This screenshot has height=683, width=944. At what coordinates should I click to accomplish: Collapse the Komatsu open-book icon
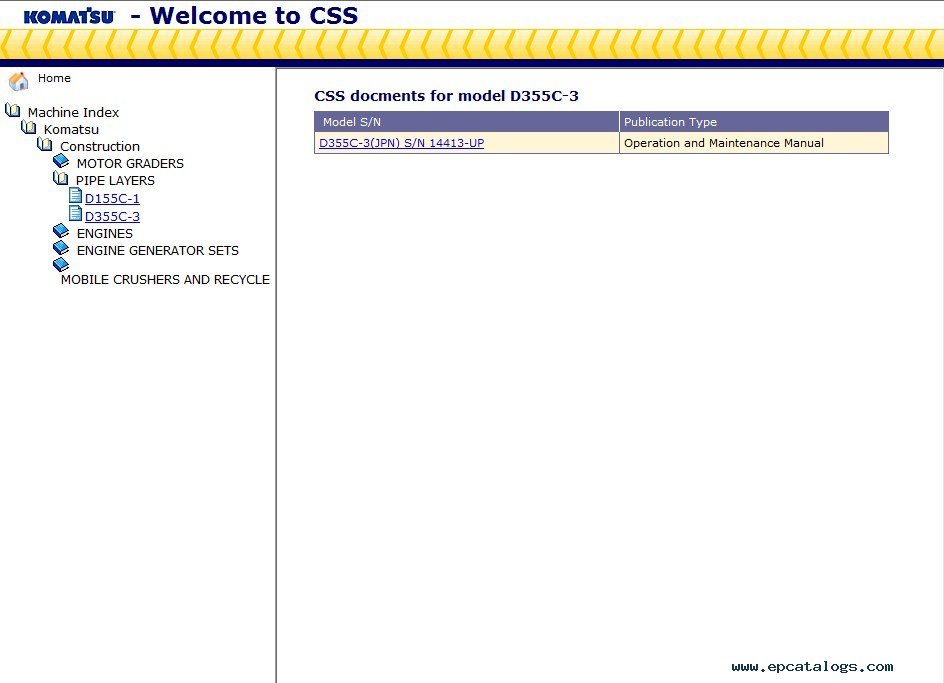pyautogui.click(x=28, y=127)
